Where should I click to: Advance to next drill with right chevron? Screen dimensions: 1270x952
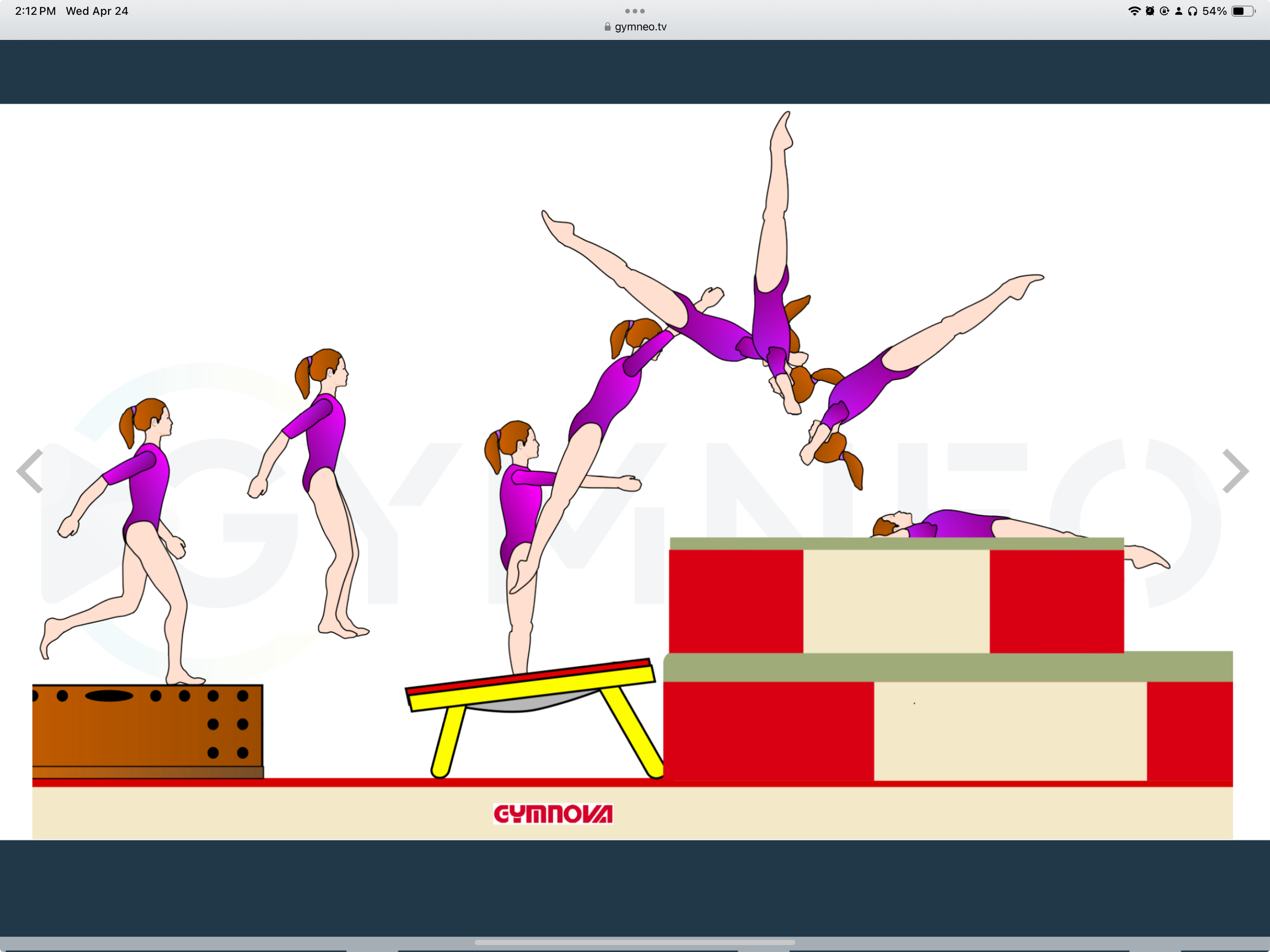point(1236,472)
